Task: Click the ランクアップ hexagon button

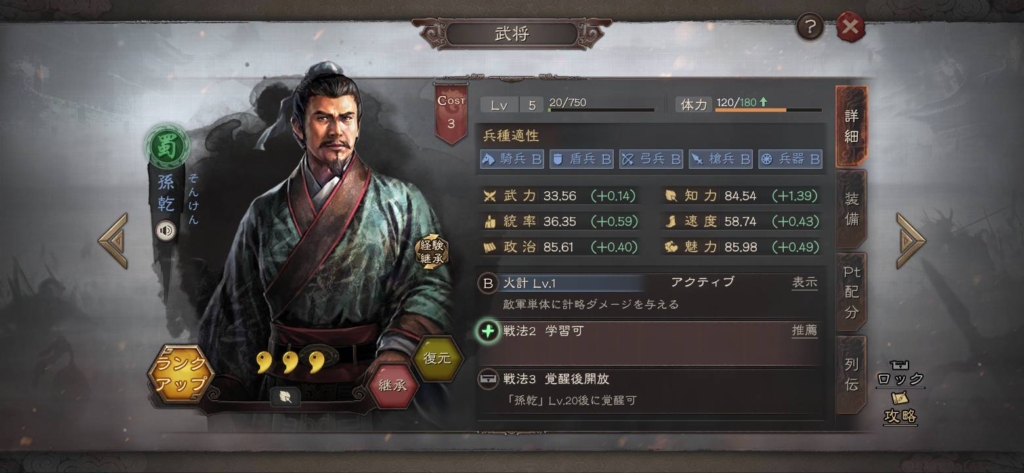Action: (x=181, y=374)
